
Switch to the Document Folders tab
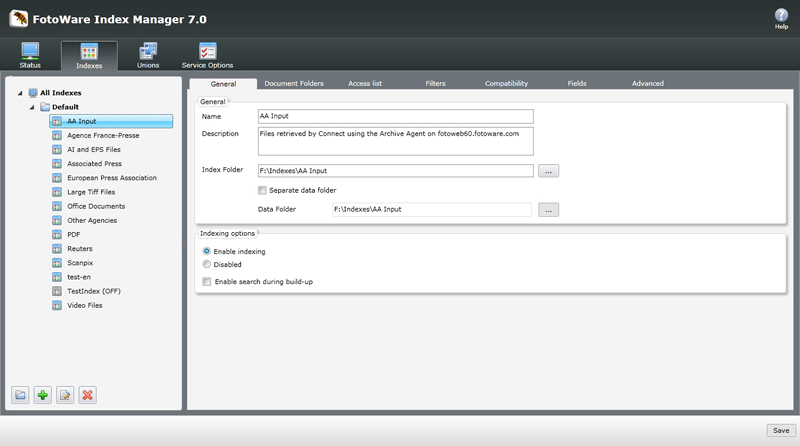coord(294,84)
